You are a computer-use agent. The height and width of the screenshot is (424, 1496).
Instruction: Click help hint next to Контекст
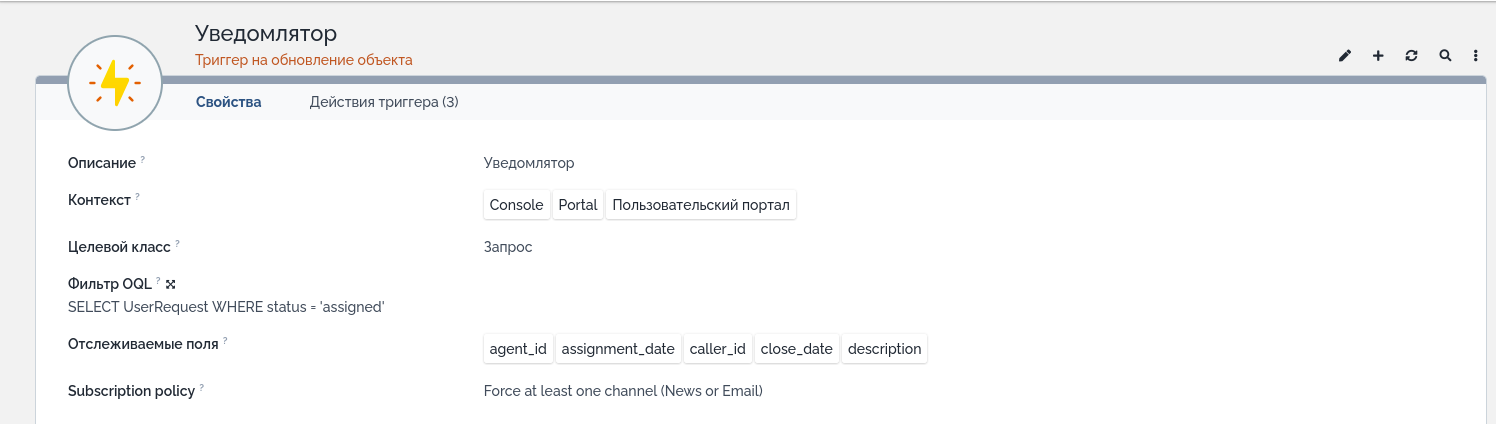coord(137,197)
